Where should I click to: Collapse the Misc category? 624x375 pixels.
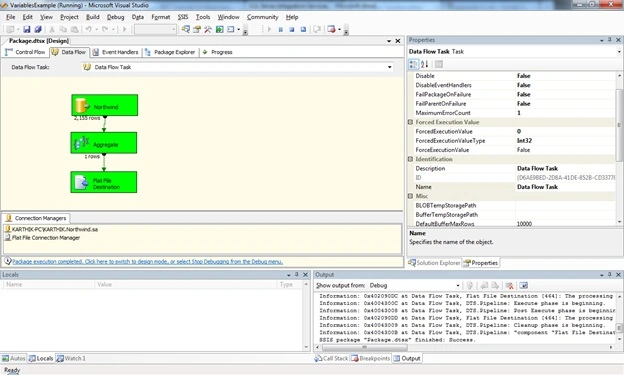coord(410,196)
